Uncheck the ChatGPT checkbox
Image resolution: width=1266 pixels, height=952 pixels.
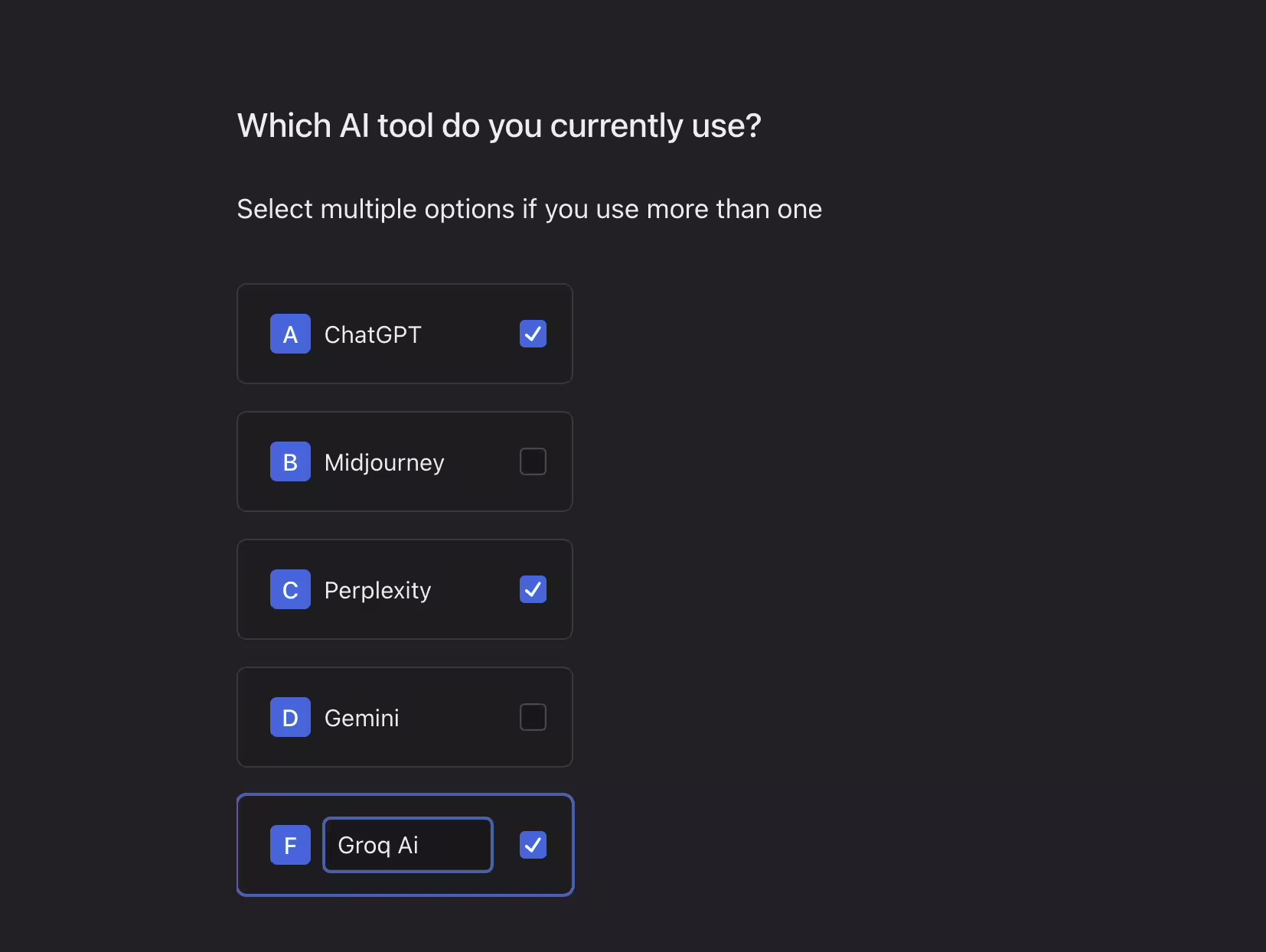coord(533,334)
